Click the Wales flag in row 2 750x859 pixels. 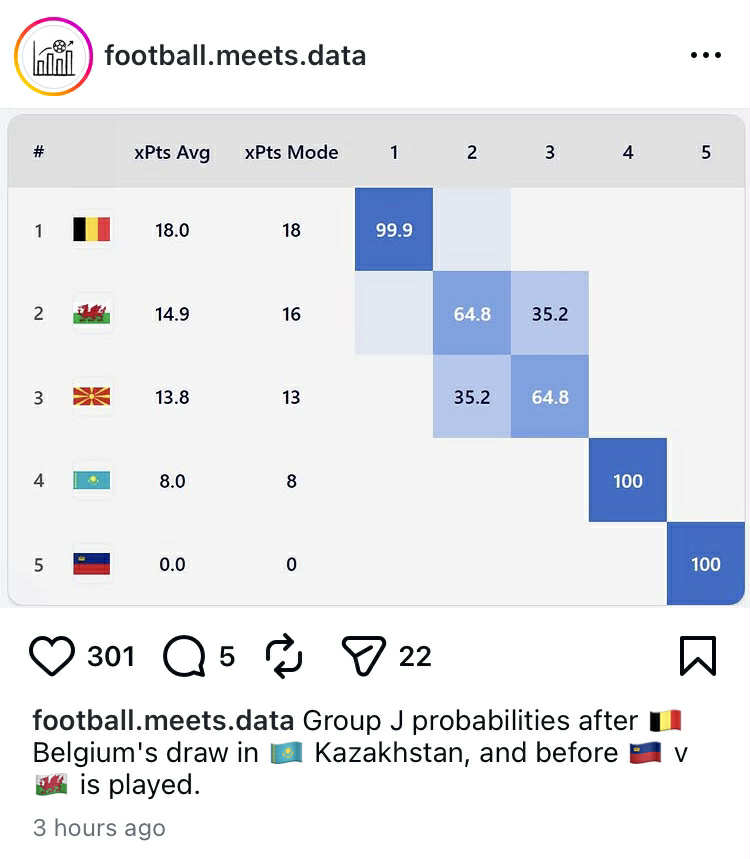[x=92, y=314]
